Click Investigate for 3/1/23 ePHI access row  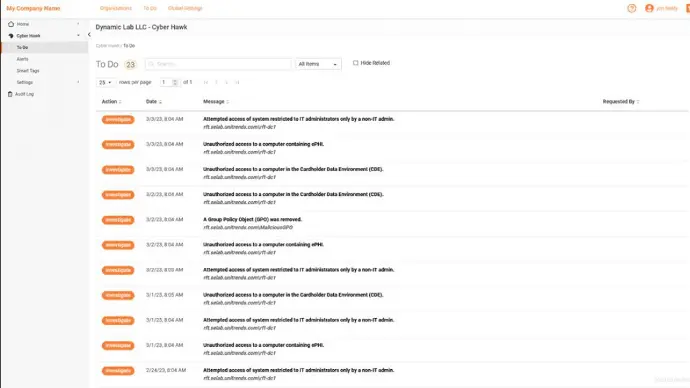(x=118, y=345)
